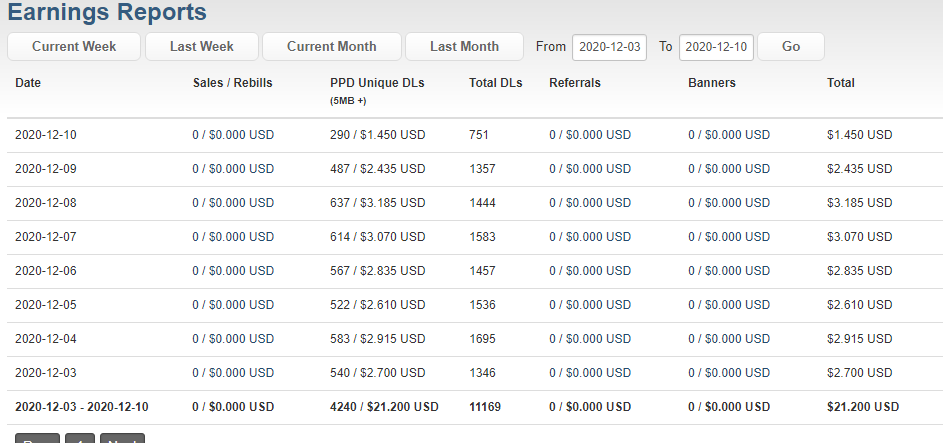Viewport: 943px width, 443px height.
Task: Click the Go button
Action: [791, 47]
